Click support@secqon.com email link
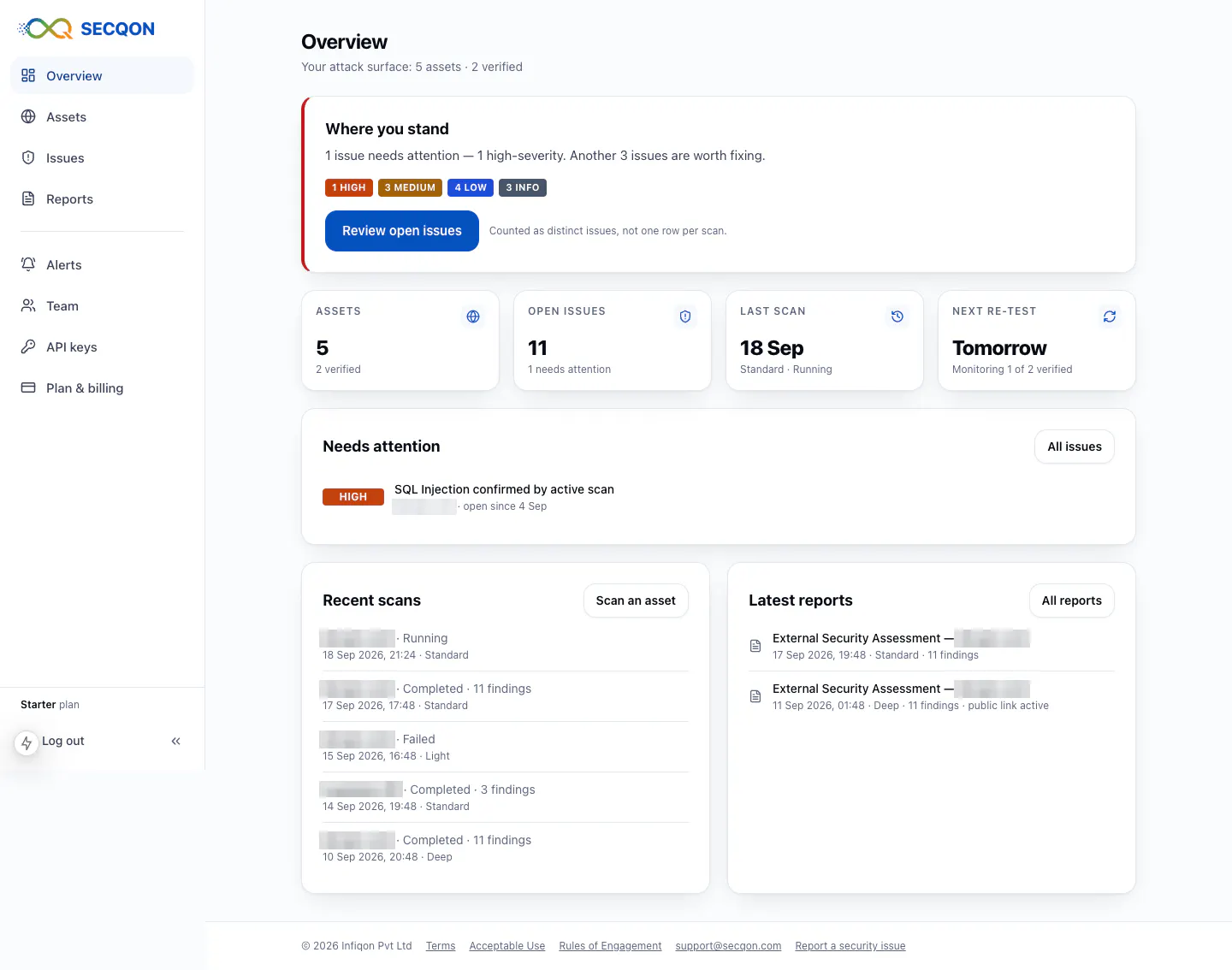The width and height of the screenshot is (1232, 970). [x=728, y=946]
